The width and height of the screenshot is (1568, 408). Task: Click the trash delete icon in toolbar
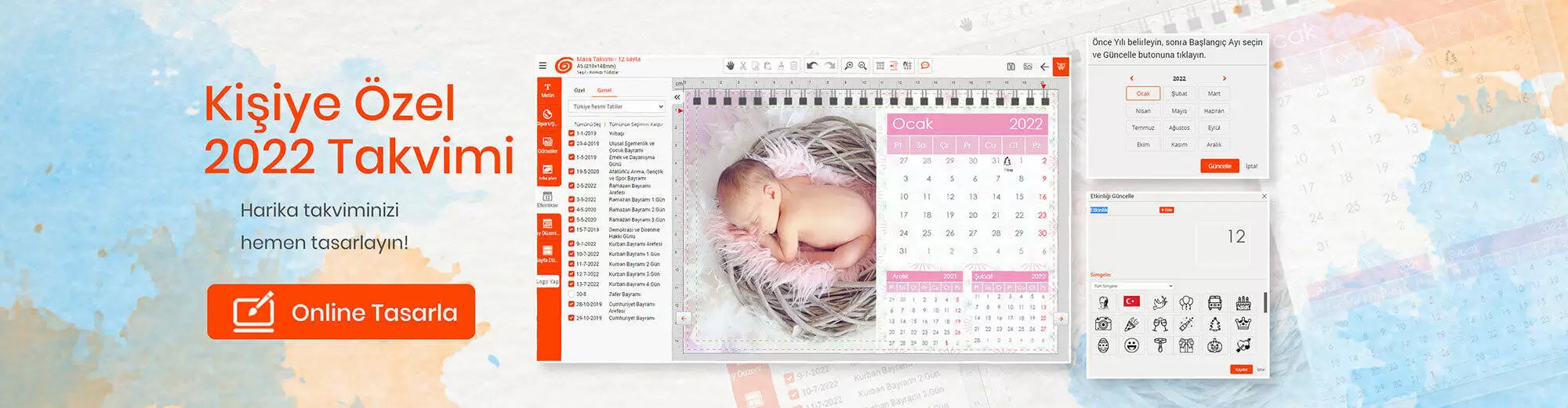(793, 66)
